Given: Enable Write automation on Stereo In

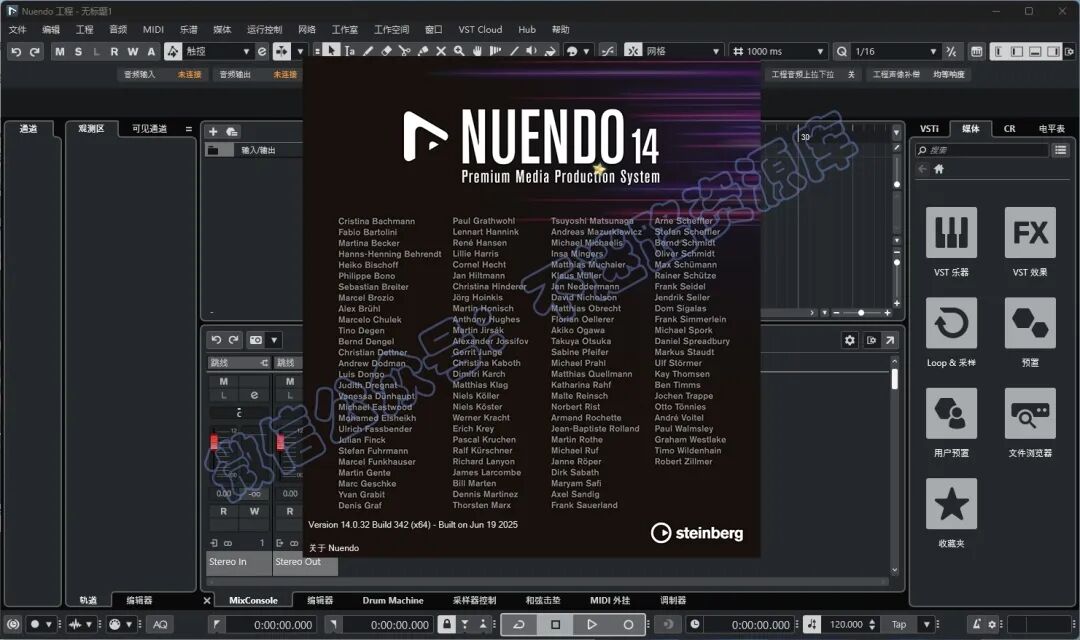Looking at the screenshot, I should click(254, 511).
